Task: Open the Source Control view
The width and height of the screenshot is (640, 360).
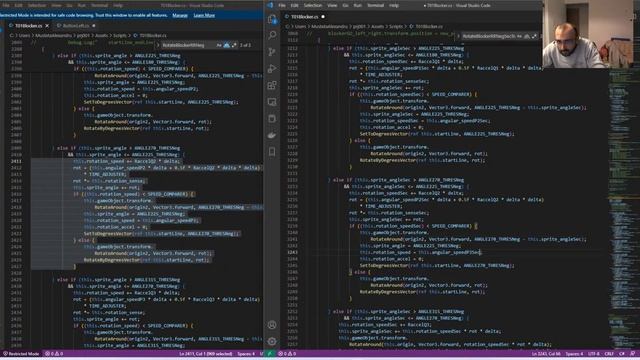Action: [272, 52]
